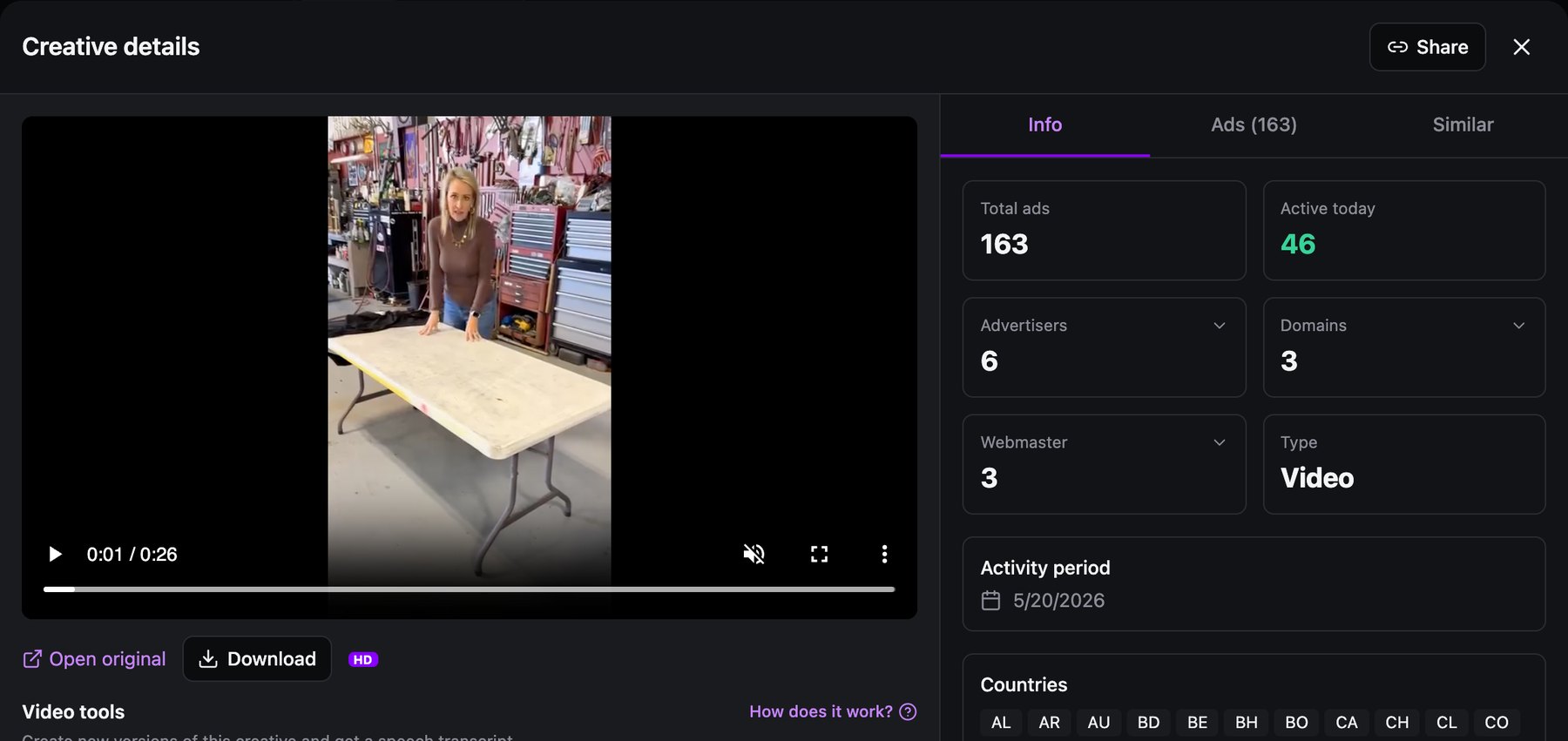
Task: Select the CH country tag
Action: [x=1397, y=723]
